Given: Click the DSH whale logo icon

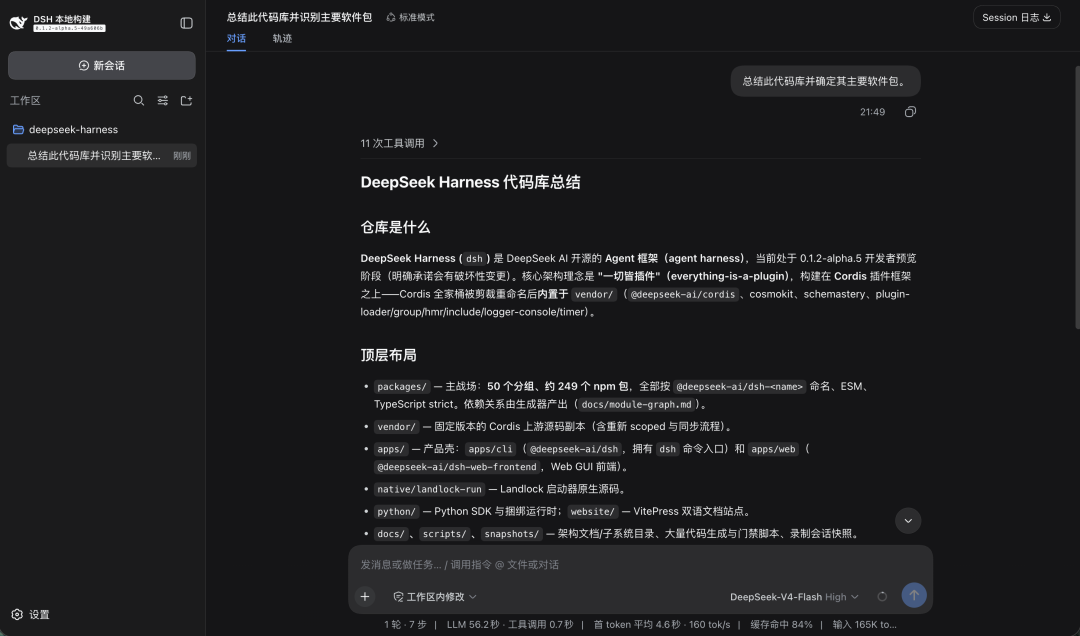Looking at the screenshot, I should pyautogui.click(x=18, y=23).
